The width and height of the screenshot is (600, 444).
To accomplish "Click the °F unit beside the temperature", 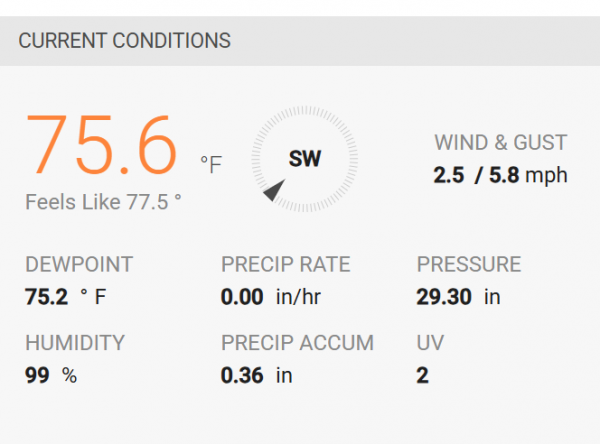I will point(210,164).
